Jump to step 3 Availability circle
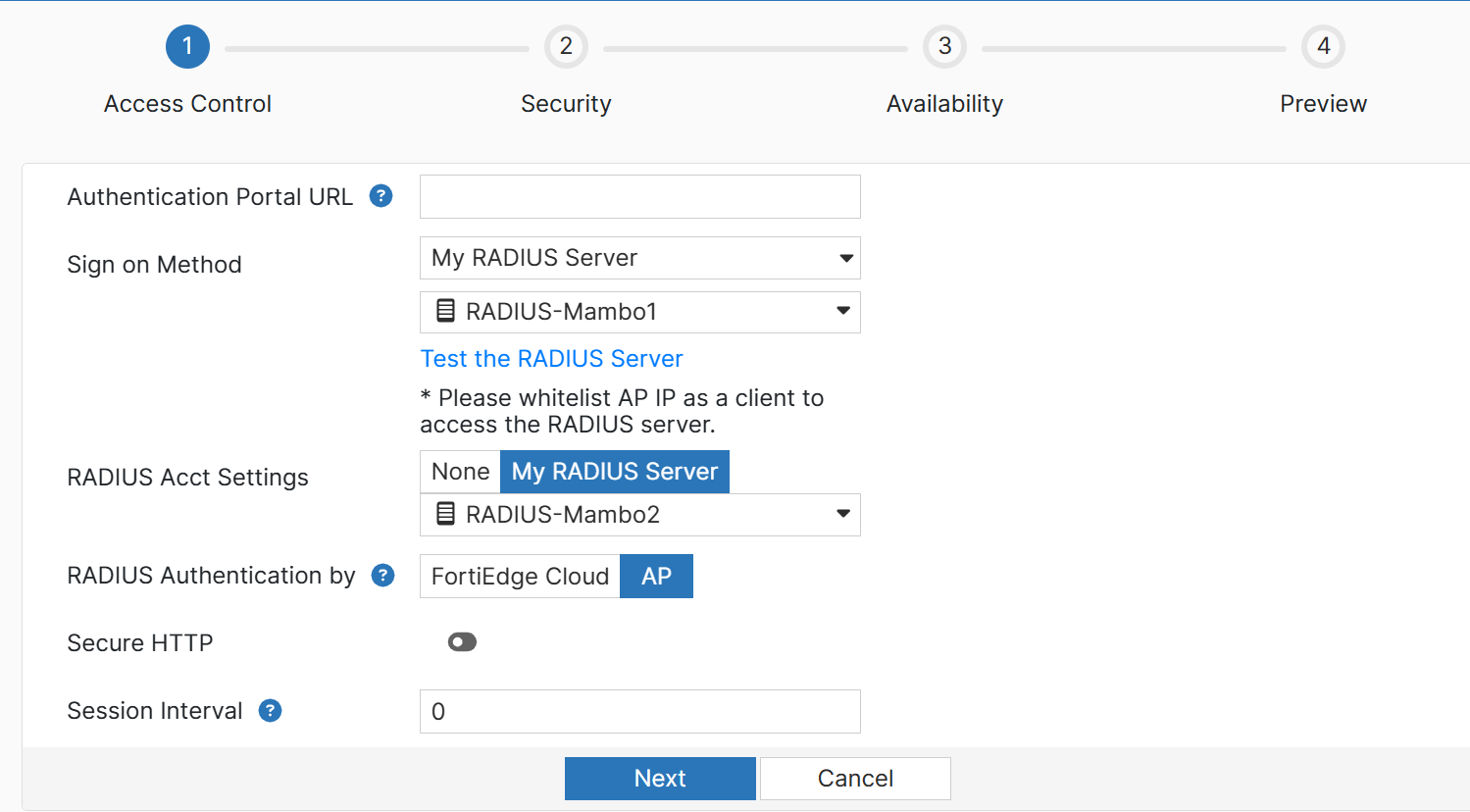The width and height of the screenshot is (1470, 812). [944, 47]
